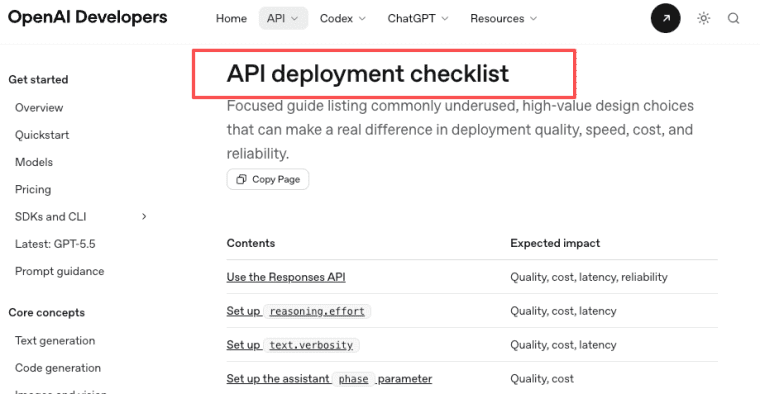Open SDKs and CLI sidebar item

pyautogui.click(x=50, y=217)
